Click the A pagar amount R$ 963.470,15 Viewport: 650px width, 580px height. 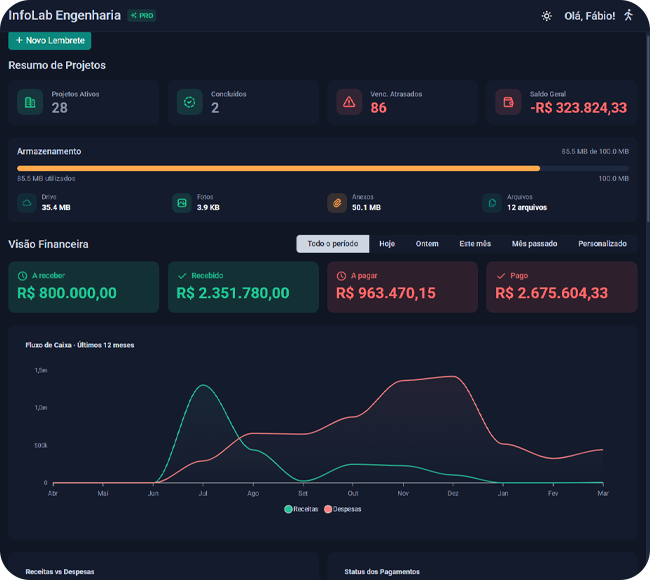(386, 293)
